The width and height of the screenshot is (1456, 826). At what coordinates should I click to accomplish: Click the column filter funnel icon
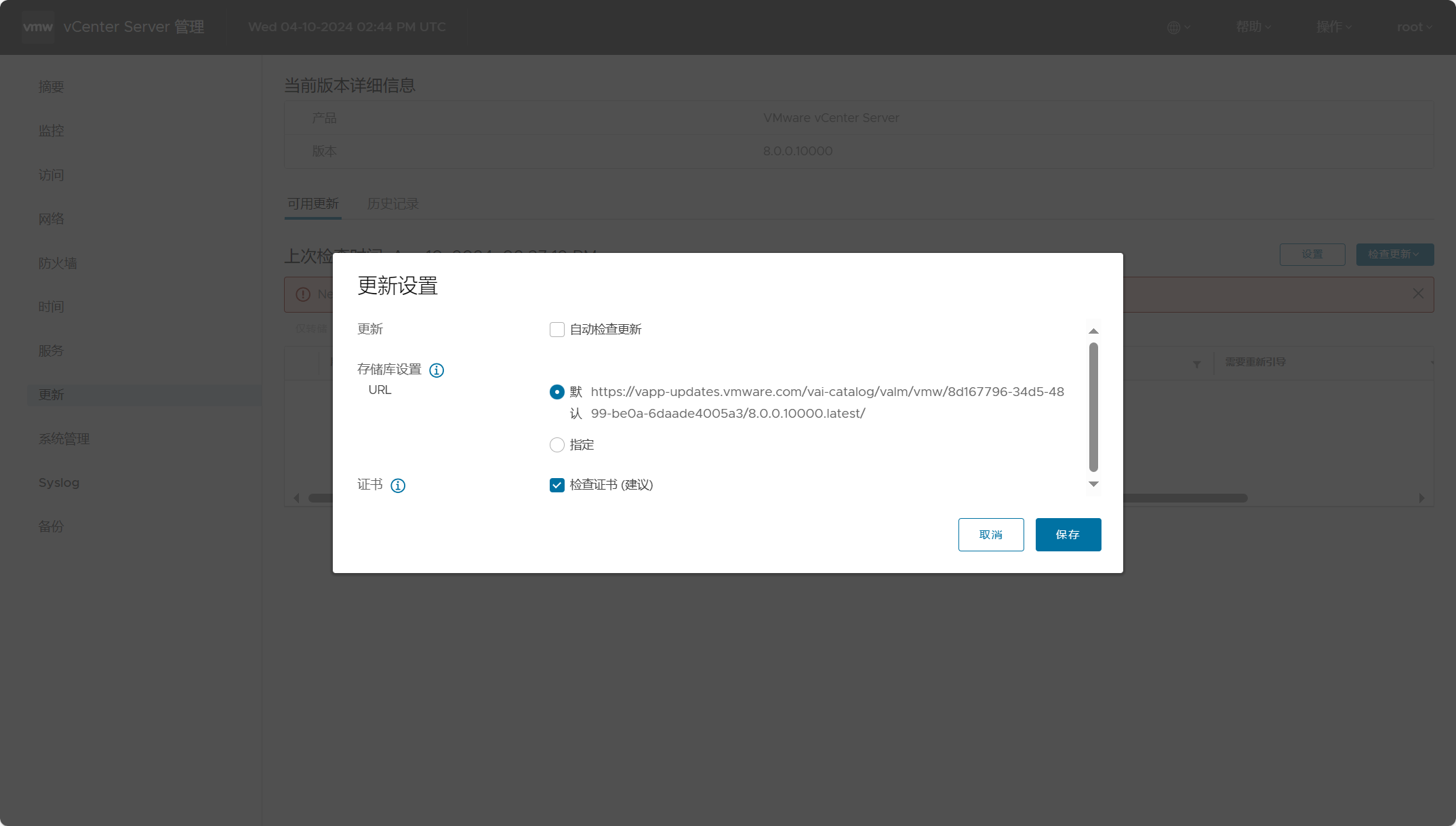point(1197,364)
